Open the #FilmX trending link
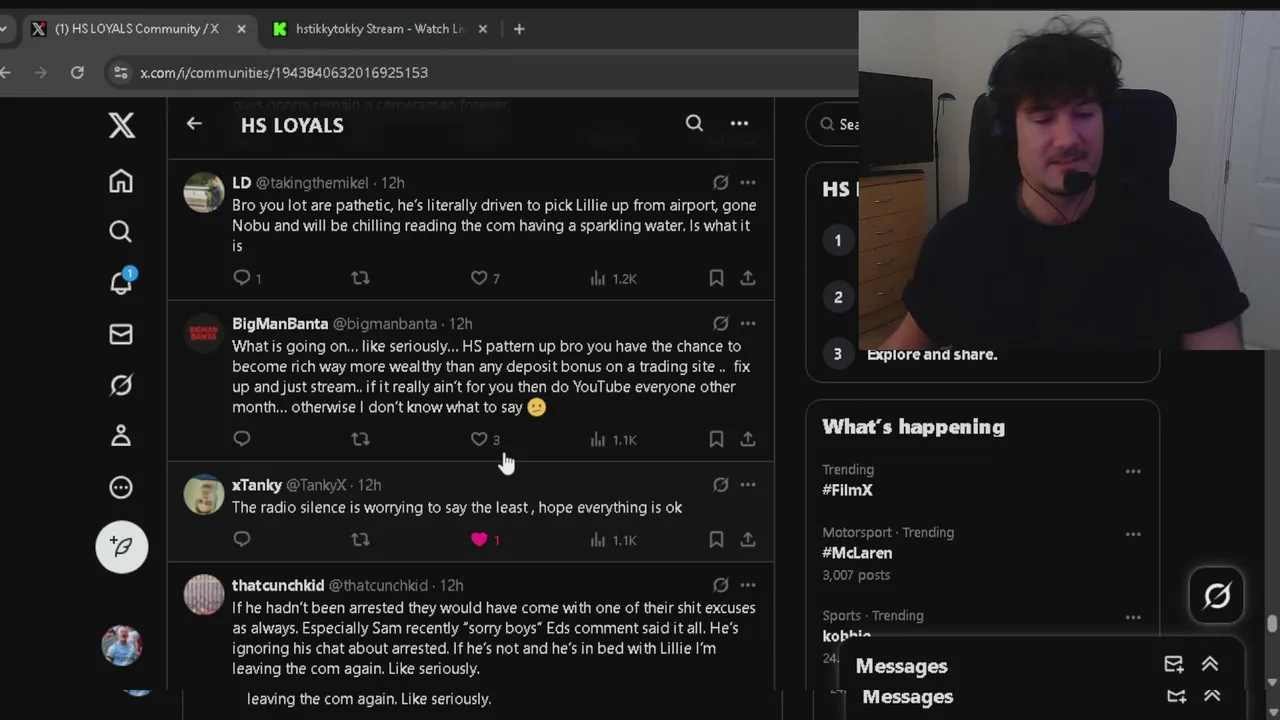This screenshot has width=1280, height=720. click(x=847, y=490)
